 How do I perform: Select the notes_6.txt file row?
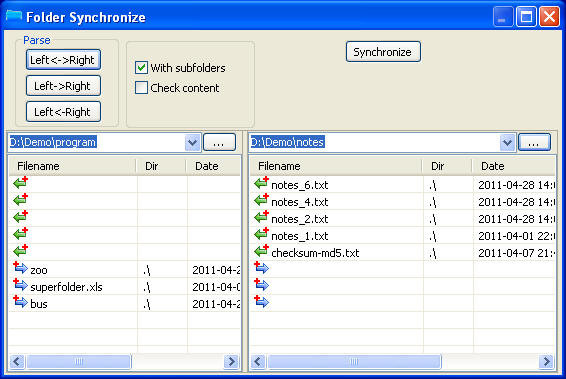tap(402, 185)
